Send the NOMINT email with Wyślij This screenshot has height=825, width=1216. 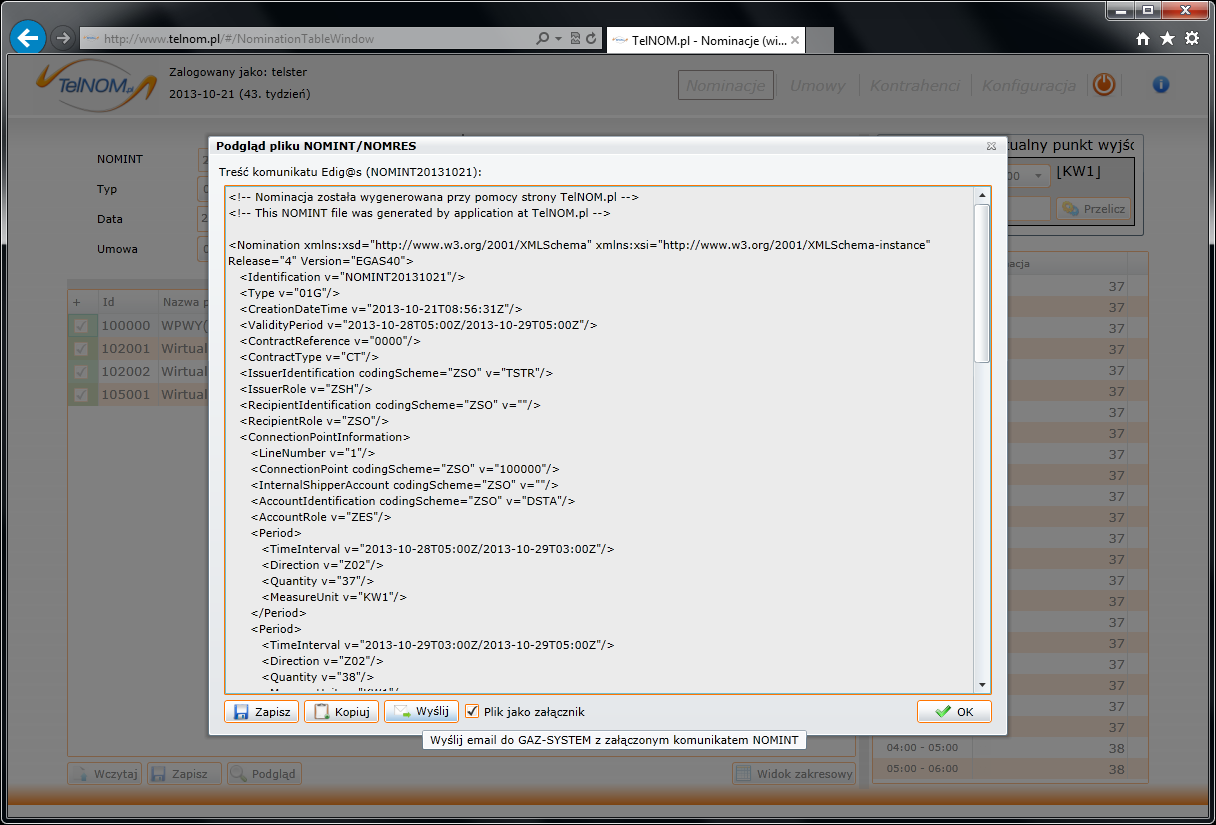point(421,712)
